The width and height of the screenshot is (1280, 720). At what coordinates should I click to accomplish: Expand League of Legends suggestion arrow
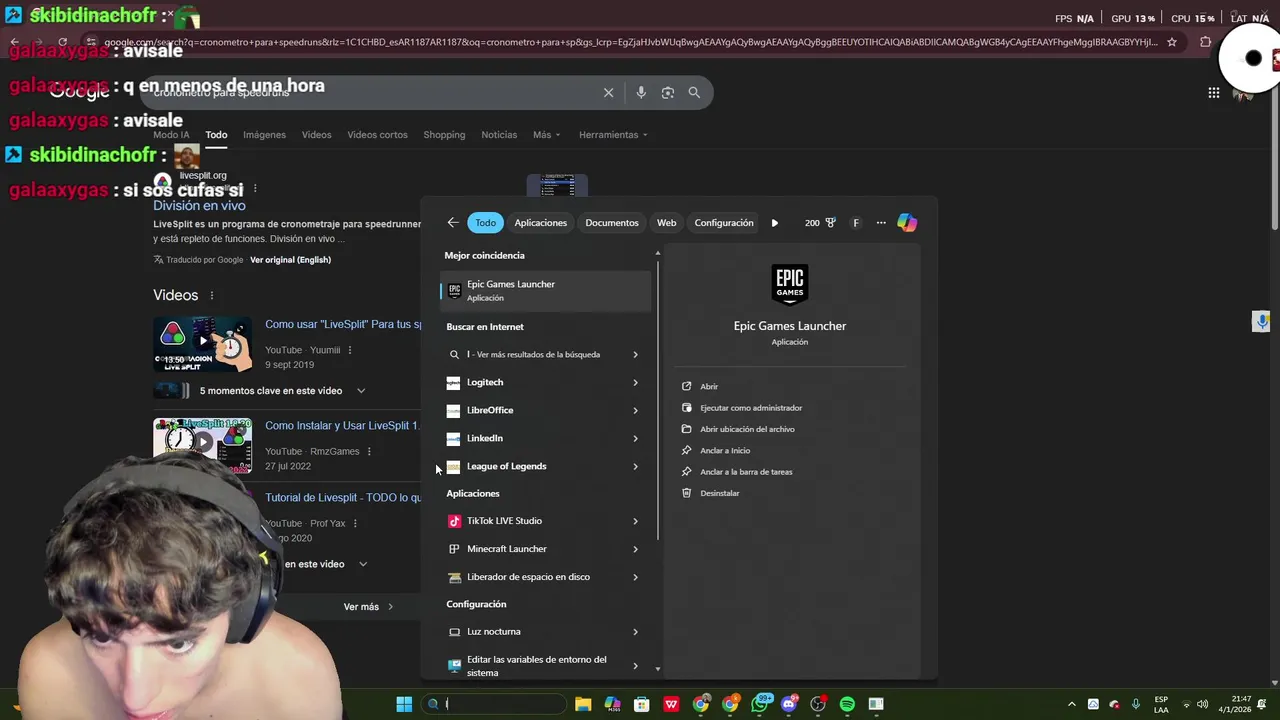(x=635, y=466)
